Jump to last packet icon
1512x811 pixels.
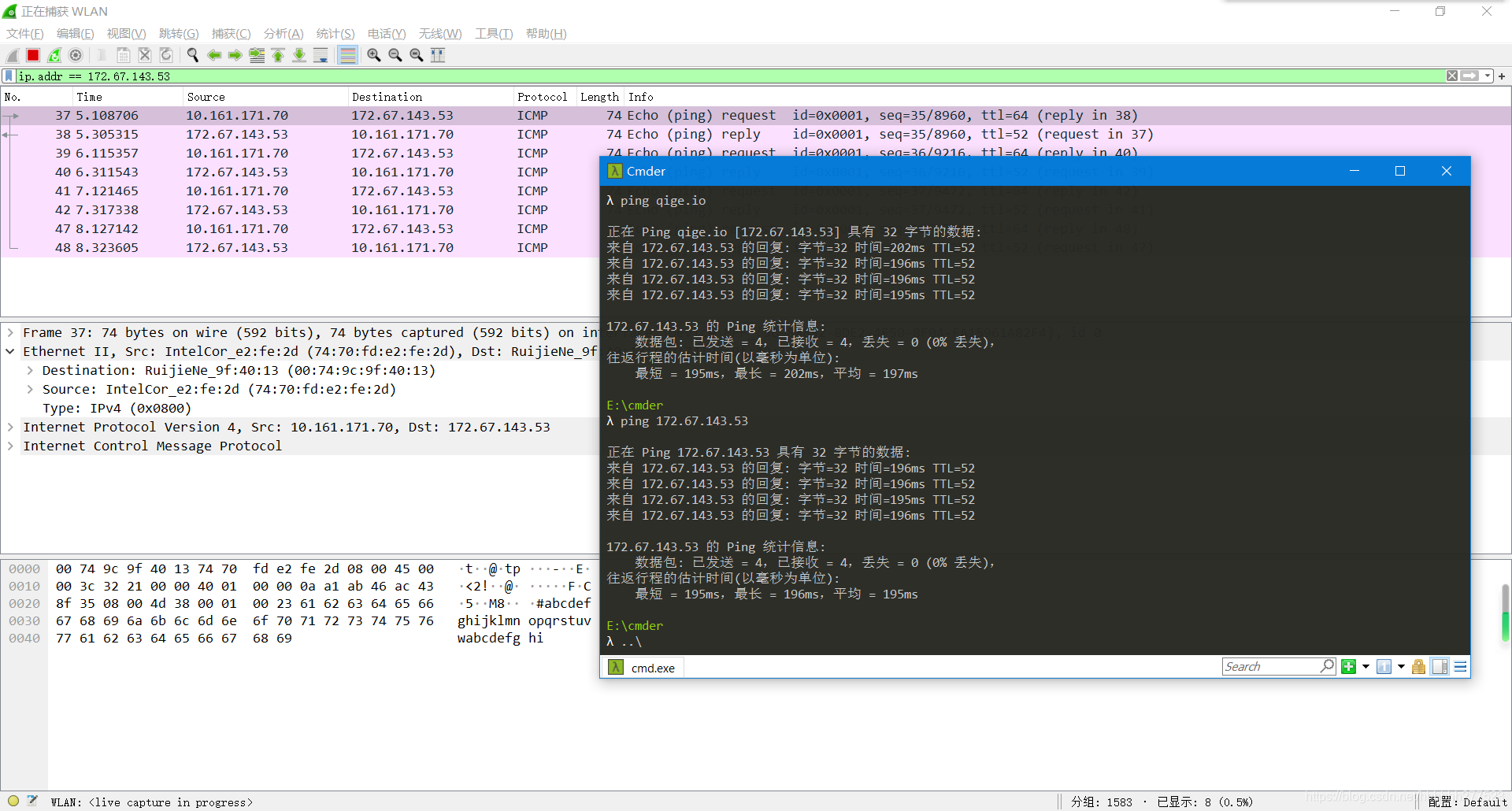pyautogui.click(x=299, y=55)
